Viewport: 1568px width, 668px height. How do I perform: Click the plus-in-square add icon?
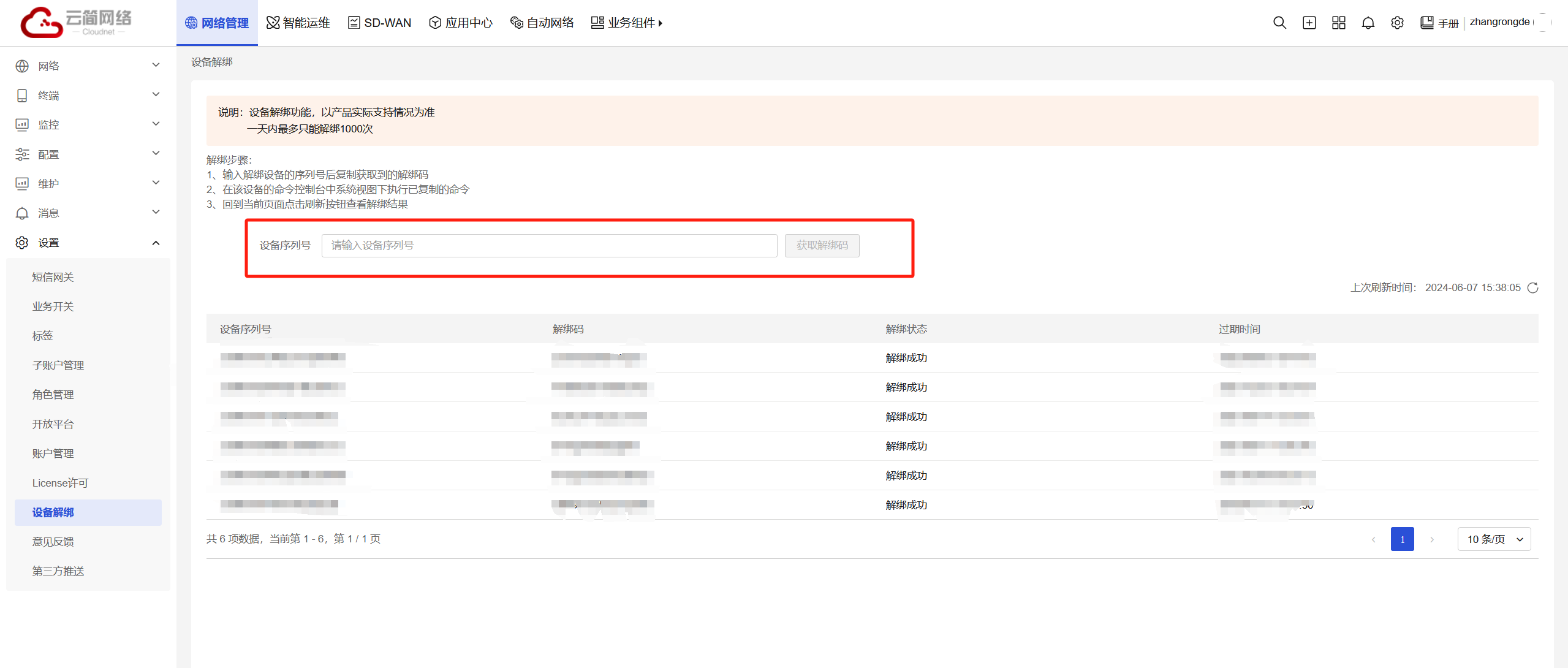coord(1309,23)
